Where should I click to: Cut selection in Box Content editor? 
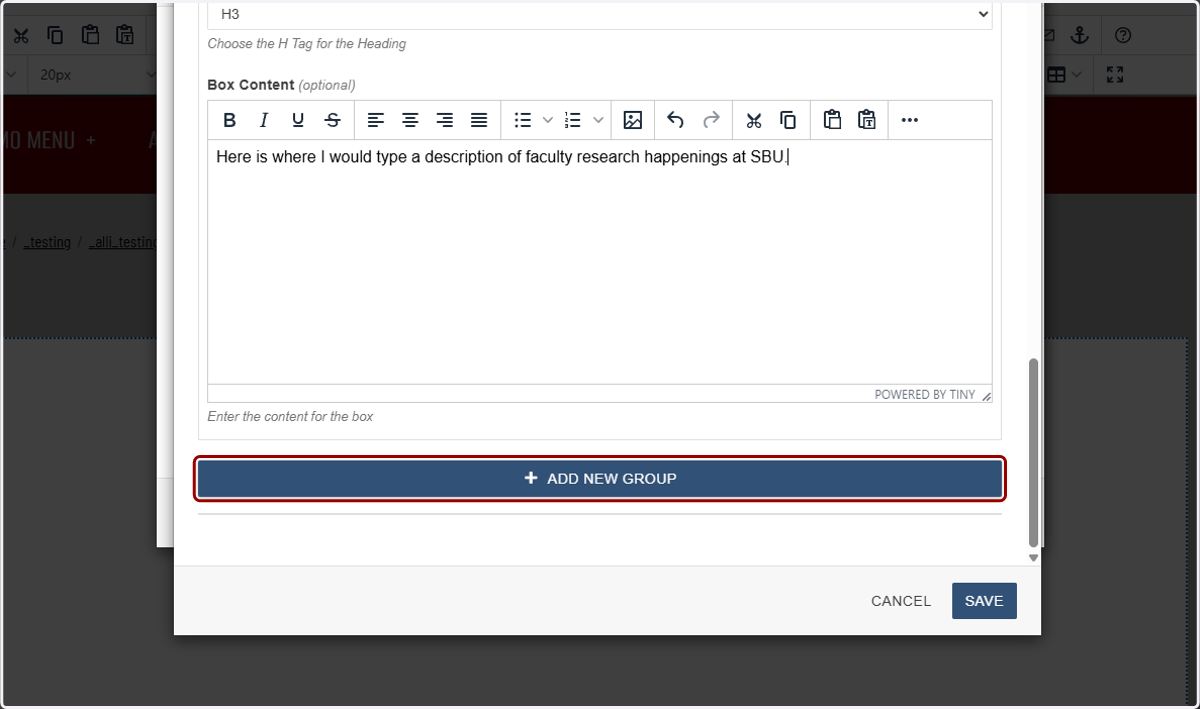(x=754, y=120)
